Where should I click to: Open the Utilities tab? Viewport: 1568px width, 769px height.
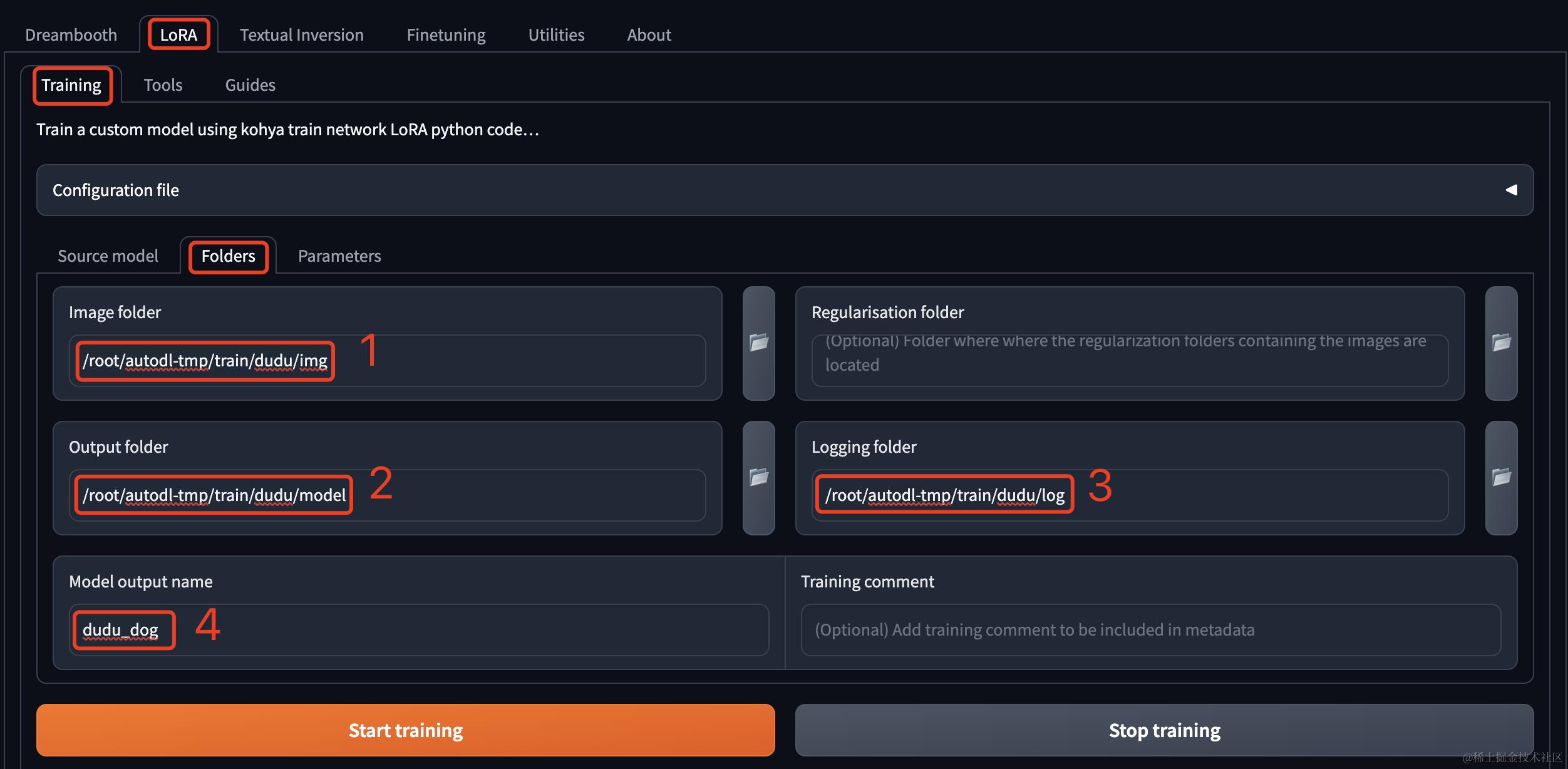(556, 35)
